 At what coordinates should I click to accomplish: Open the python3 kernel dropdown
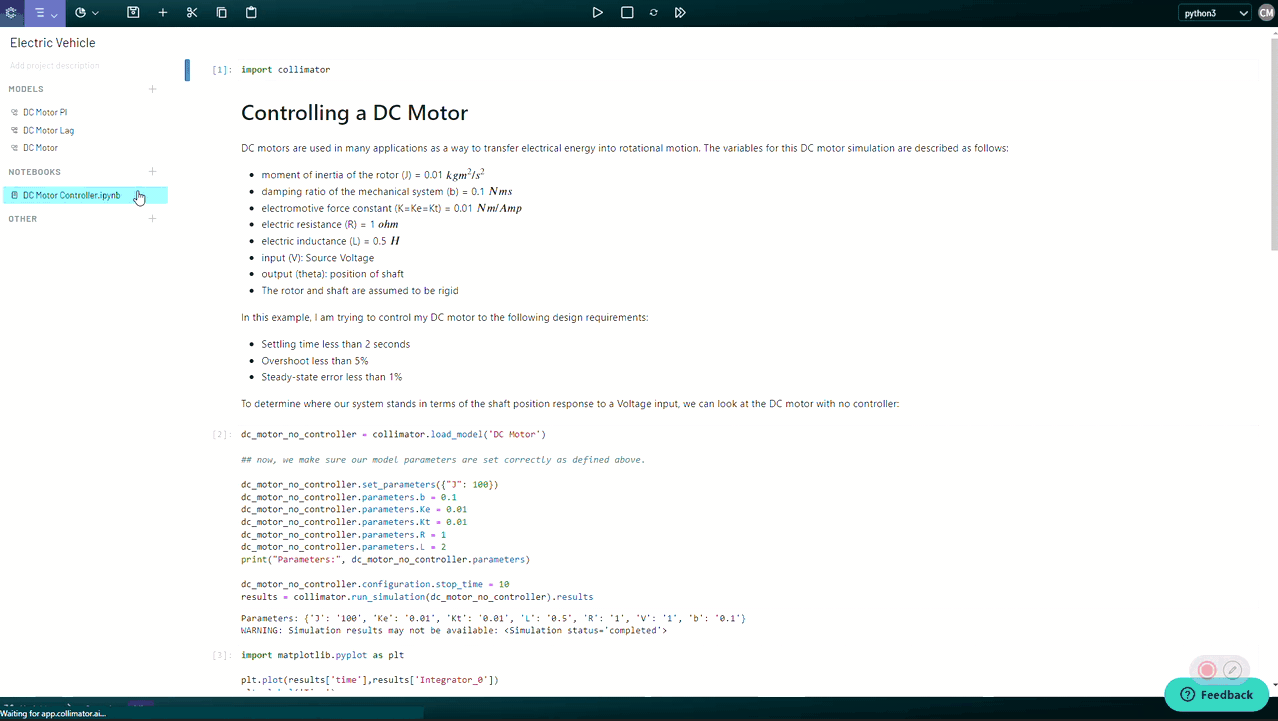coord(1215,12)
